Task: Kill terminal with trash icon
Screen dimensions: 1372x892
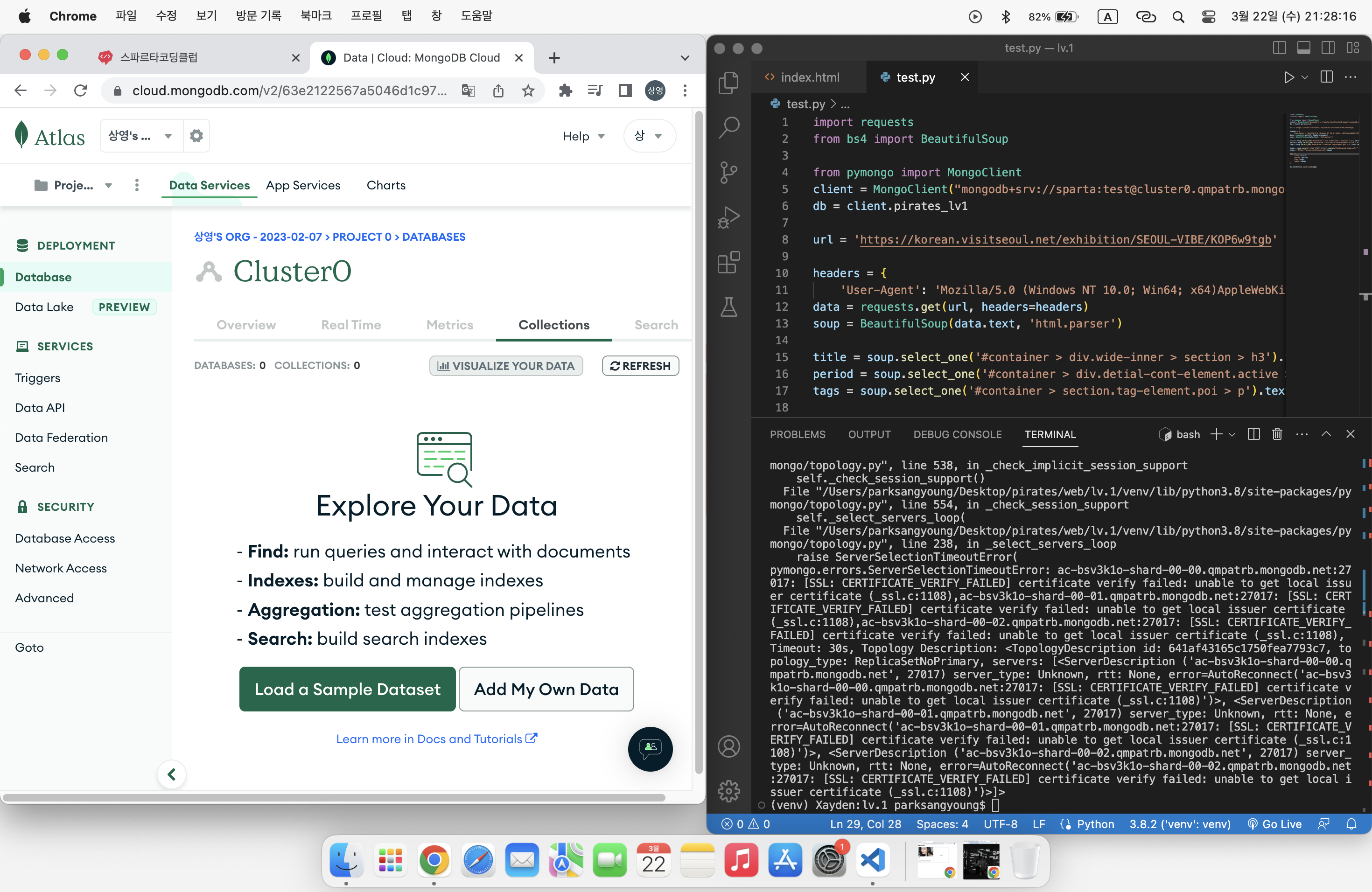Action: pos(1277,434)
